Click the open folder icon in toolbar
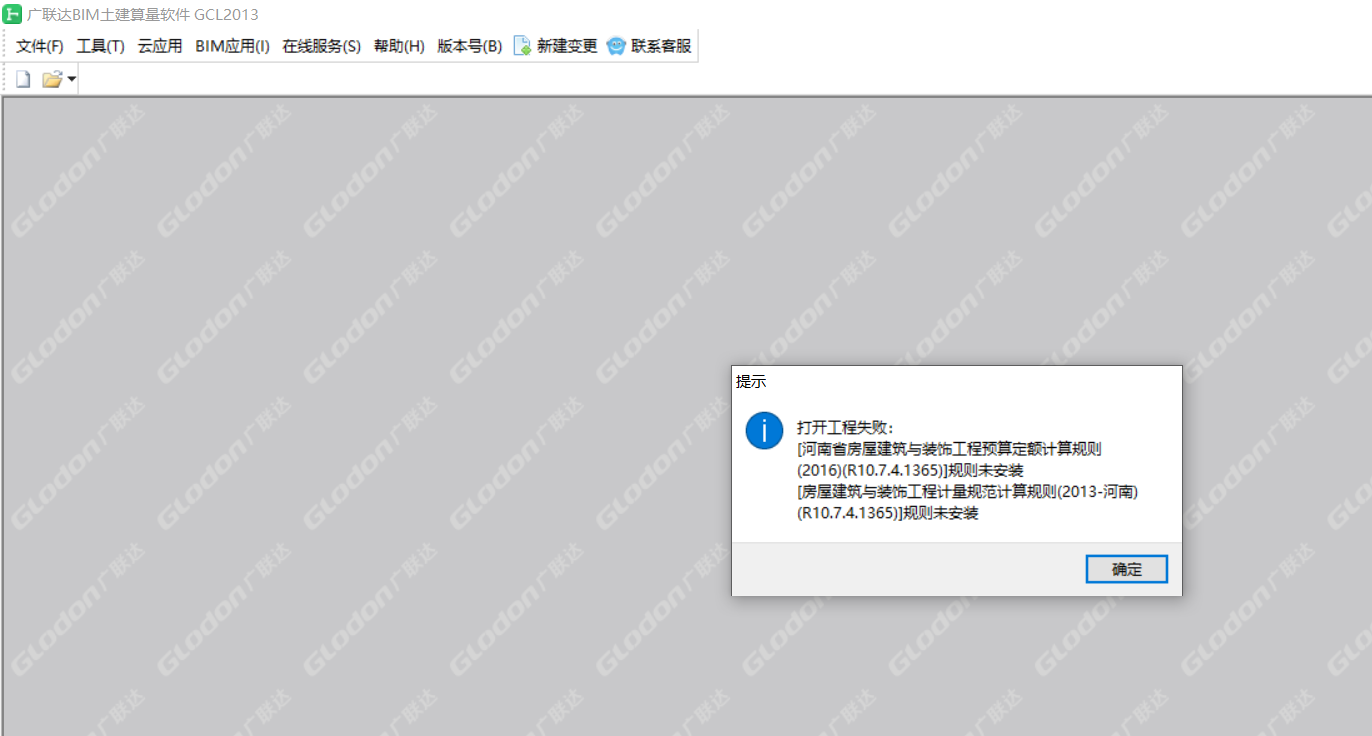This screenshot has width=1372, height=736. coord(52,79)
